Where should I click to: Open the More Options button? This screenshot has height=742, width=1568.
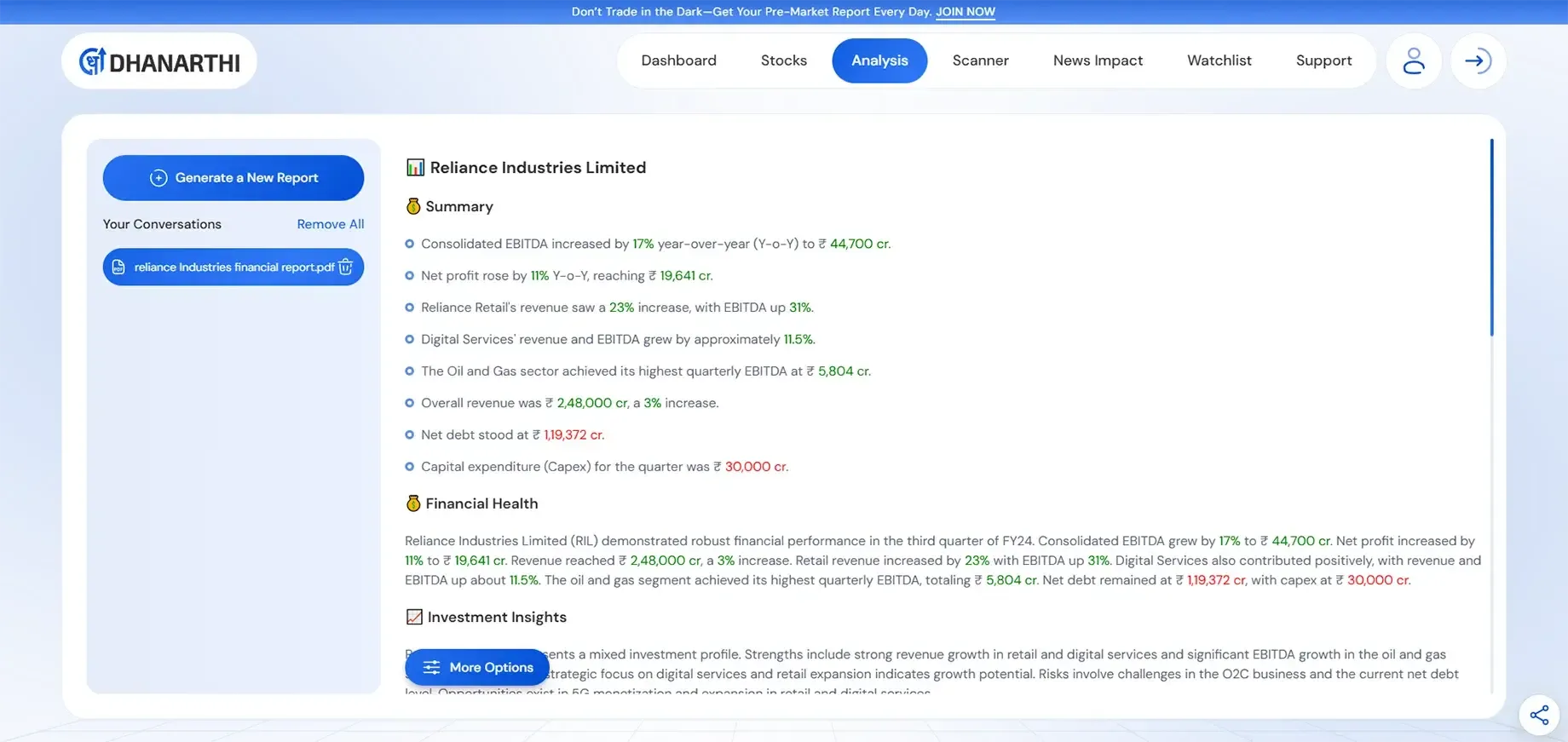pyautogui.click(x=477, y=667)
